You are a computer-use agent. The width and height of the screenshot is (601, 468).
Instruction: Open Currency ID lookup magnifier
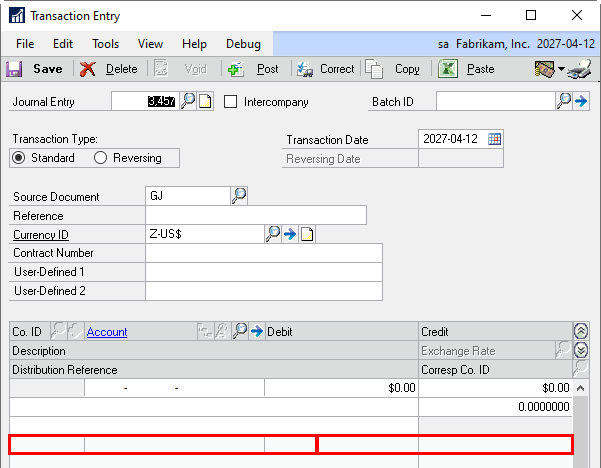pyautogui.click(x=273, y=233)
